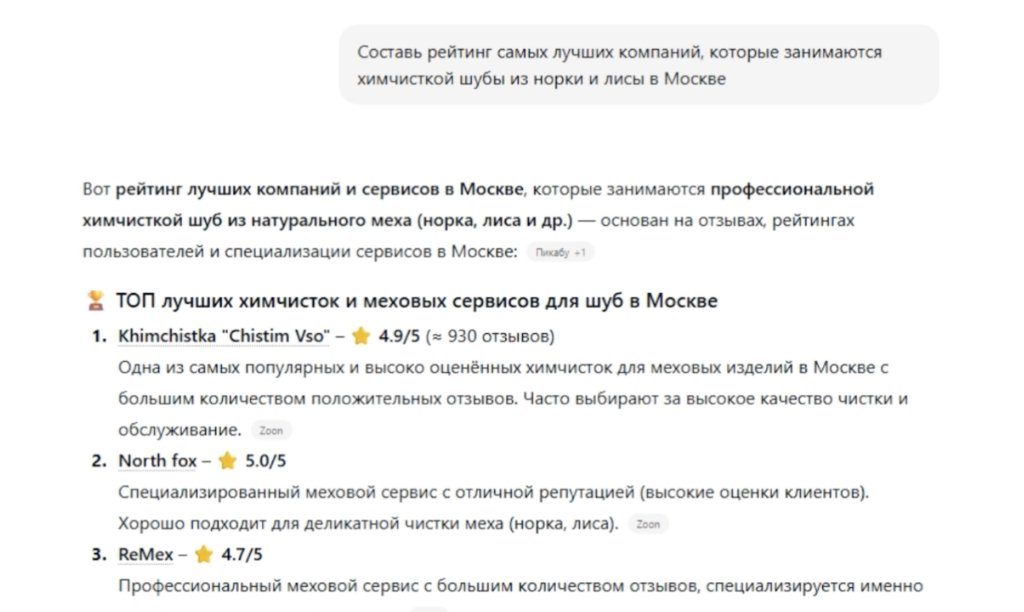The image size is (1024, 612).
Task: Click the star icon beside 4.9/5 rating
Action: pos(361,335)
